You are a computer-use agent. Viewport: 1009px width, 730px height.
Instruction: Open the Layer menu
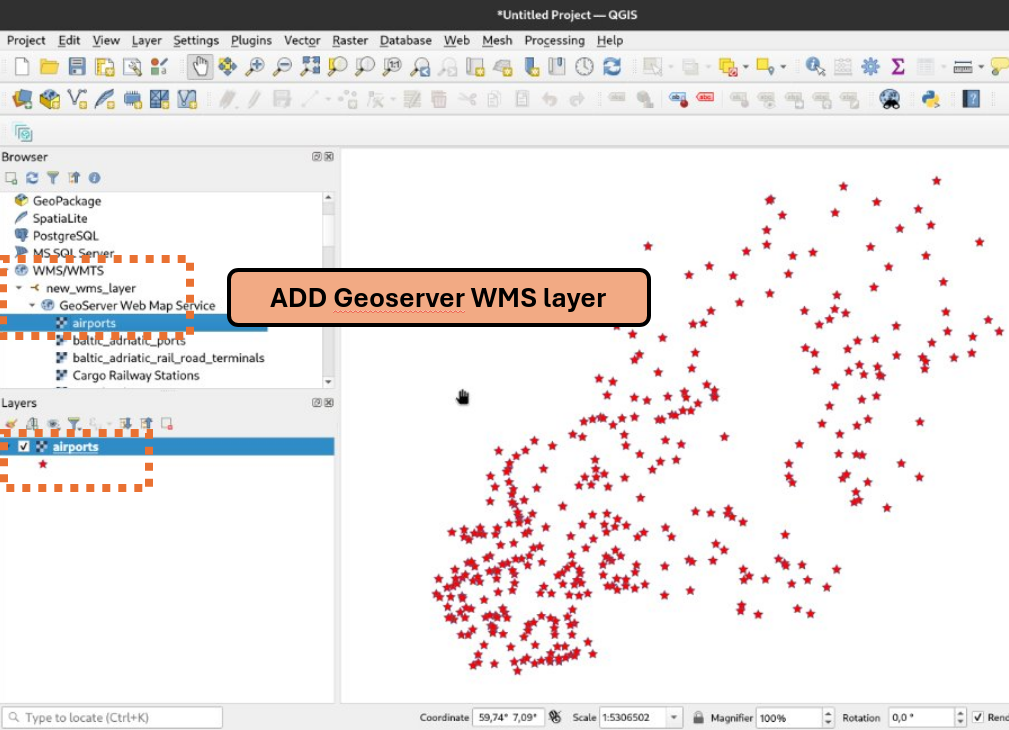(x=147, y=41)
